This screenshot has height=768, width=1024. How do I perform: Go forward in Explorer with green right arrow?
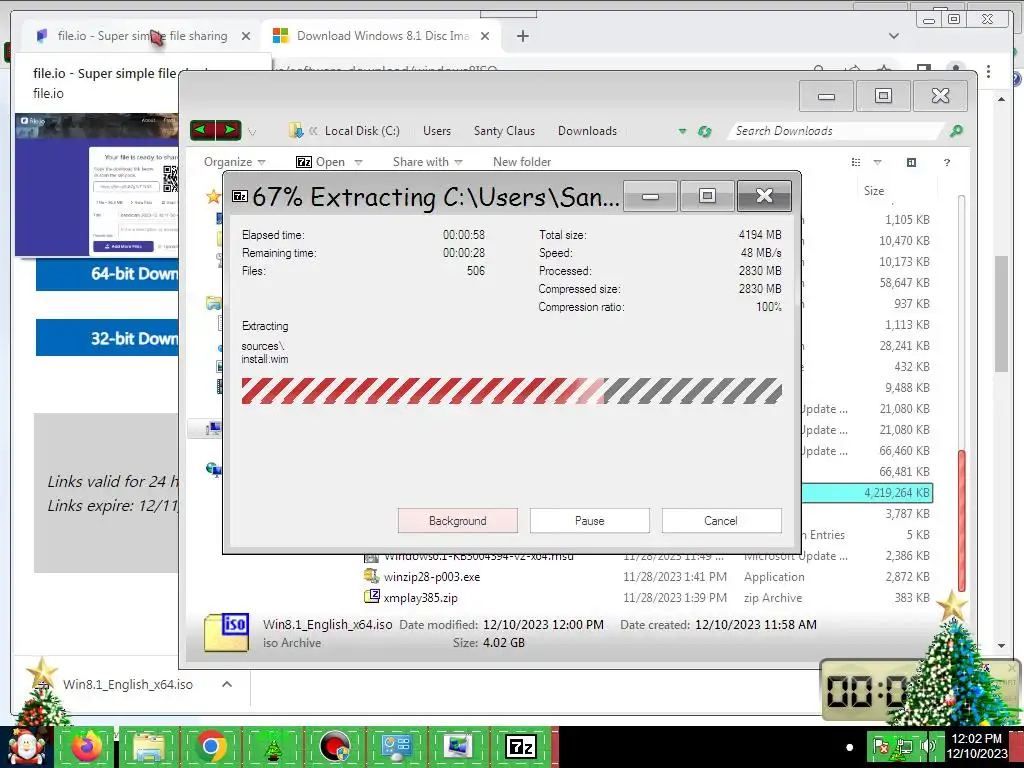pyautogui.click(x=229, y=131)
